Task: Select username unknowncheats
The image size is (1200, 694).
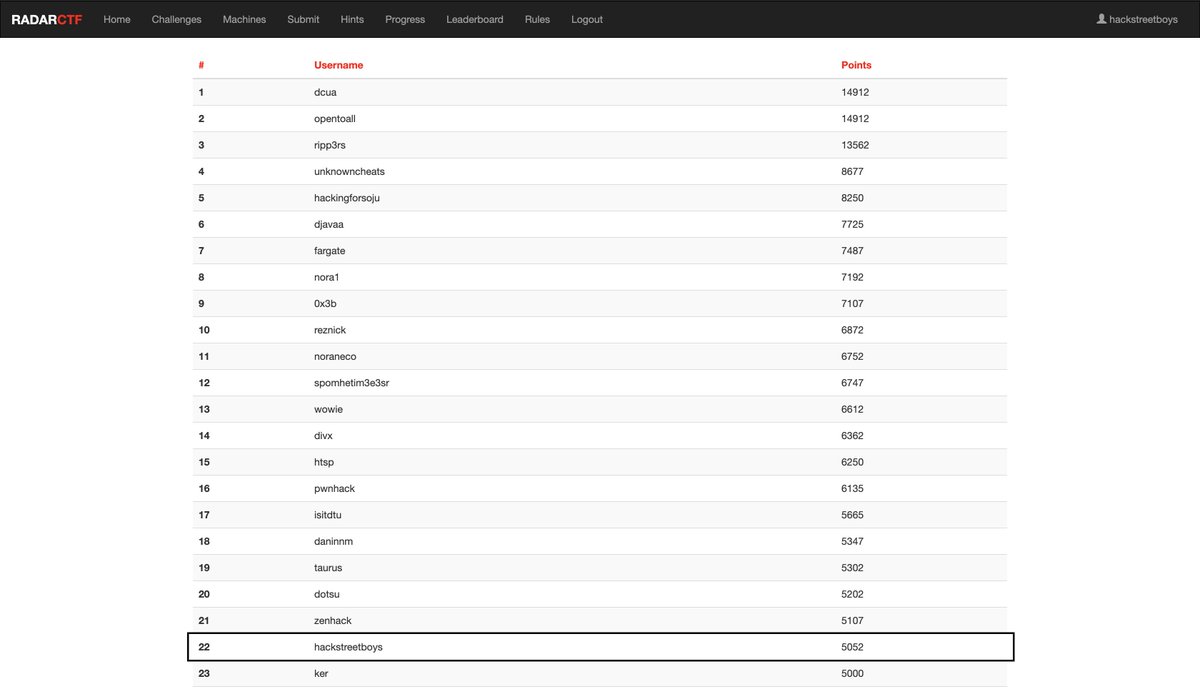Action: 349,171
